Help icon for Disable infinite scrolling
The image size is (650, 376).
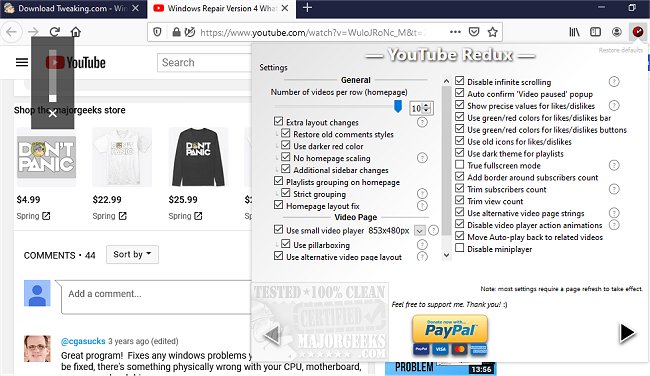pyautogui.click(x=614, y=82)
